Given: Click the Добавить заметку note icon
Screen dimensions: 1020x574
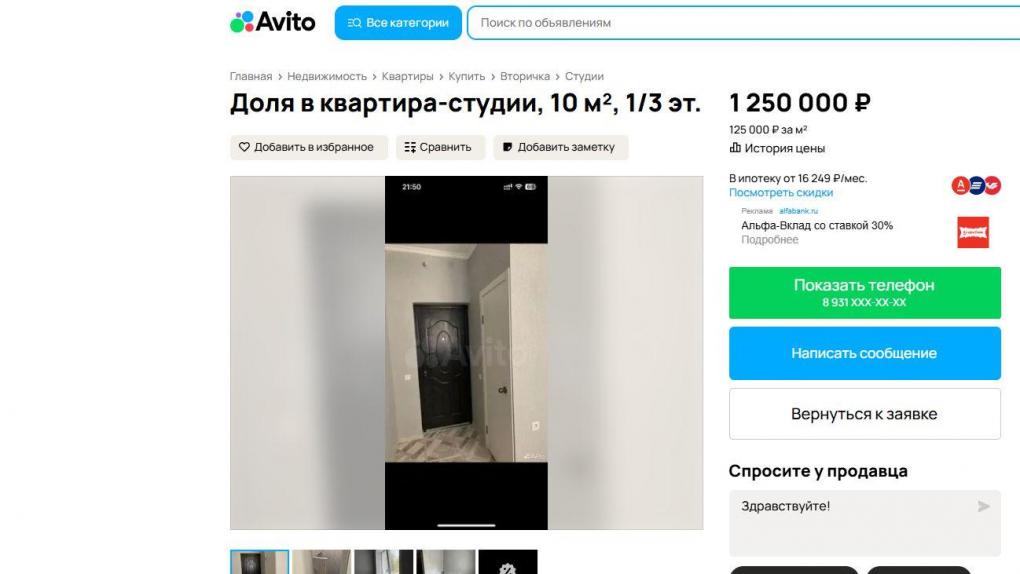Looking at the screenshot, I should (507, 147).
